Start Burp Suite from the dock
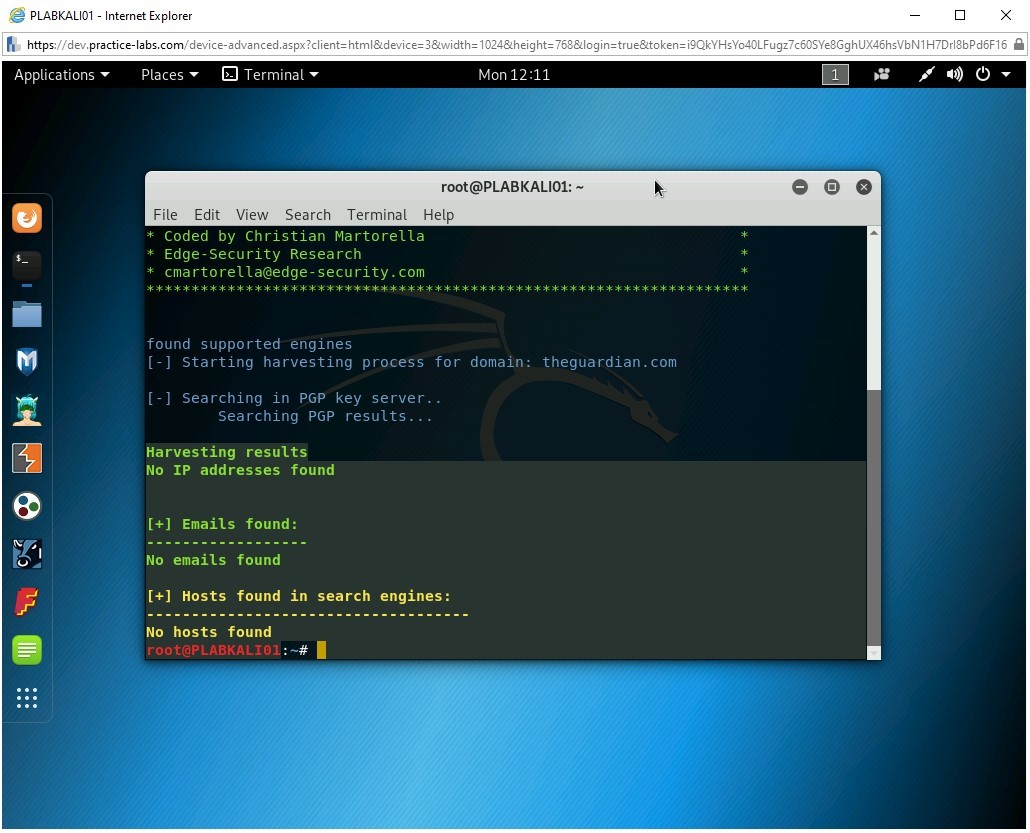This screenshot has height=833, width=1030. [x=27, y=458]
